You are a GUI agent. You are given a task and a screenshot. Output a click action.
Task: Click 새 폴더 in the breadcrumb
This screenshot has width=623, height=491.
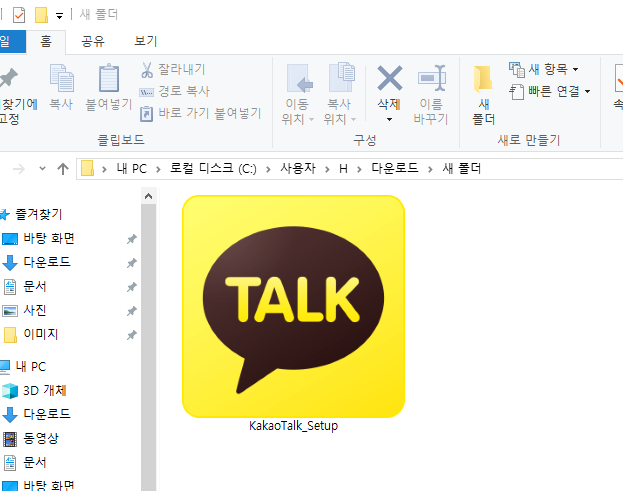[462, 169]
